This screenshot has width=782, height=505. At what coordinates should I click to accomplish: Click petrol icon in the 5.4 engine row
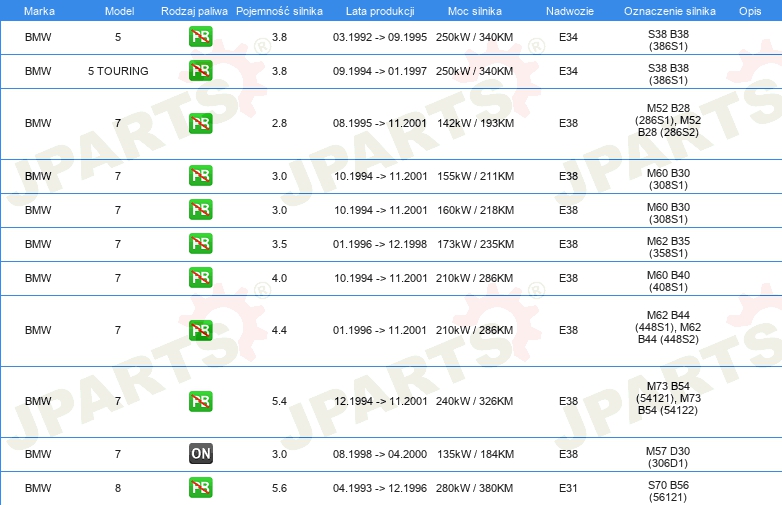[x=200, y=401]
